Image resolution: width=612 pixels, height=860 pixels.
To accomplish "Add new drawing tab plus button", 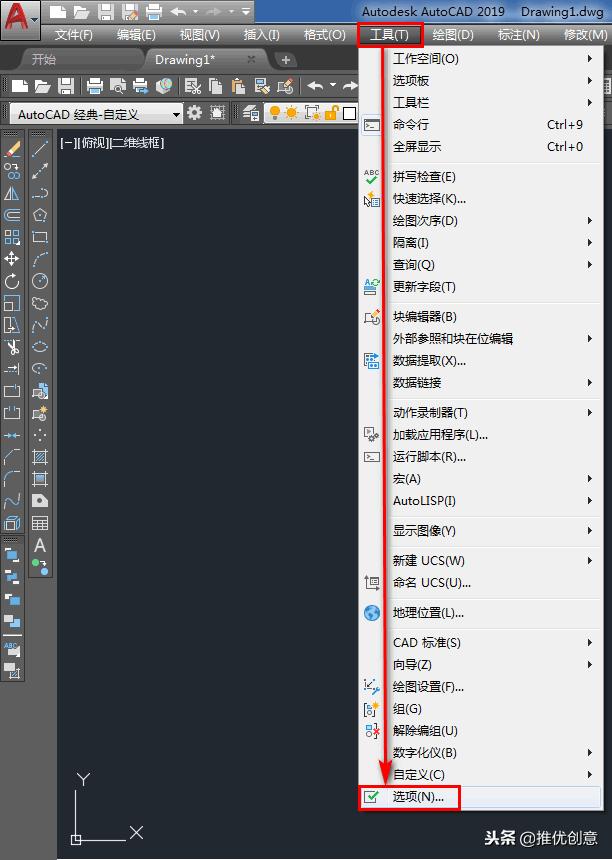I will (285, 60).
